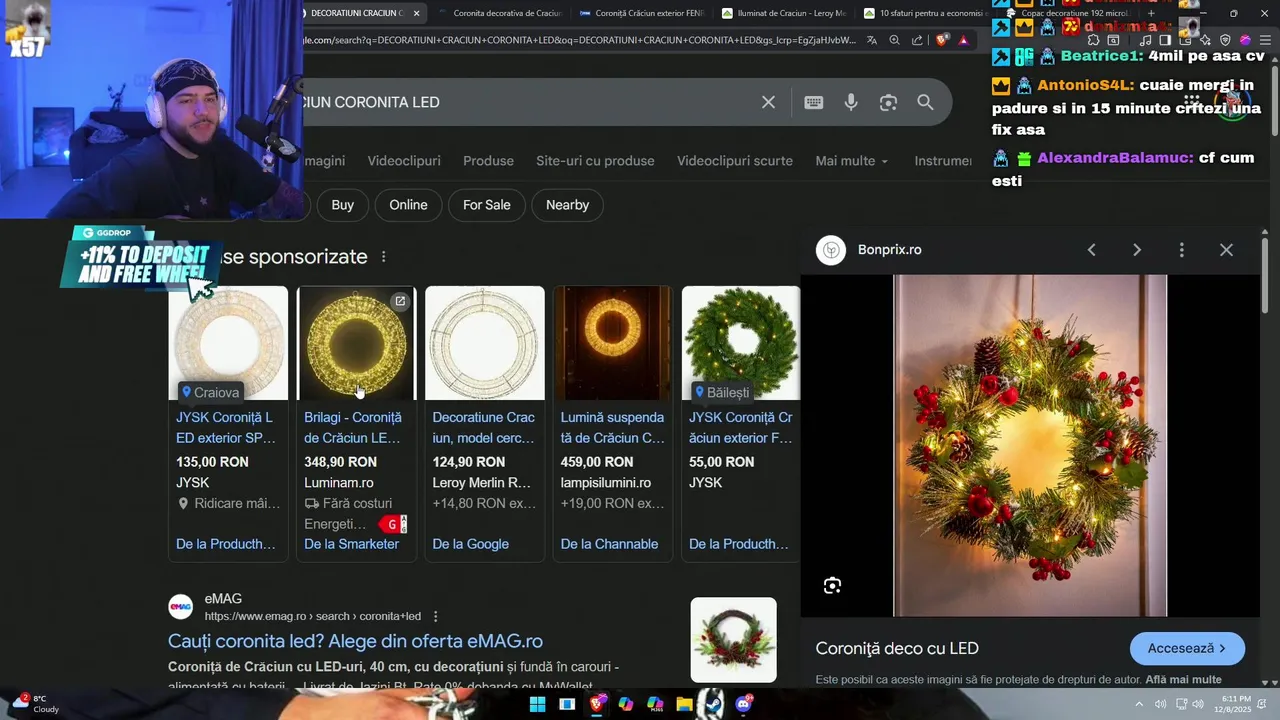Click 'De la Smarketer' under Brilagi product
This screenshot has height=720, width=1280.
tap(351, 544)
